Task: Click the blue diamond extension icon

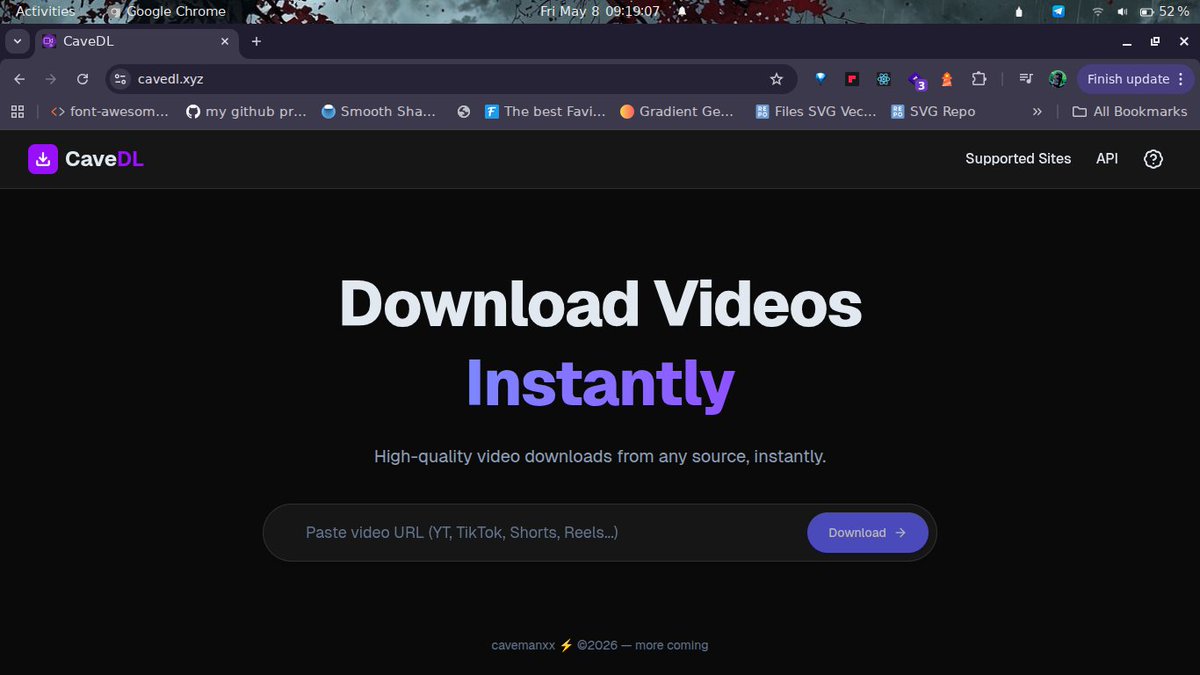Action: (821, 79)
